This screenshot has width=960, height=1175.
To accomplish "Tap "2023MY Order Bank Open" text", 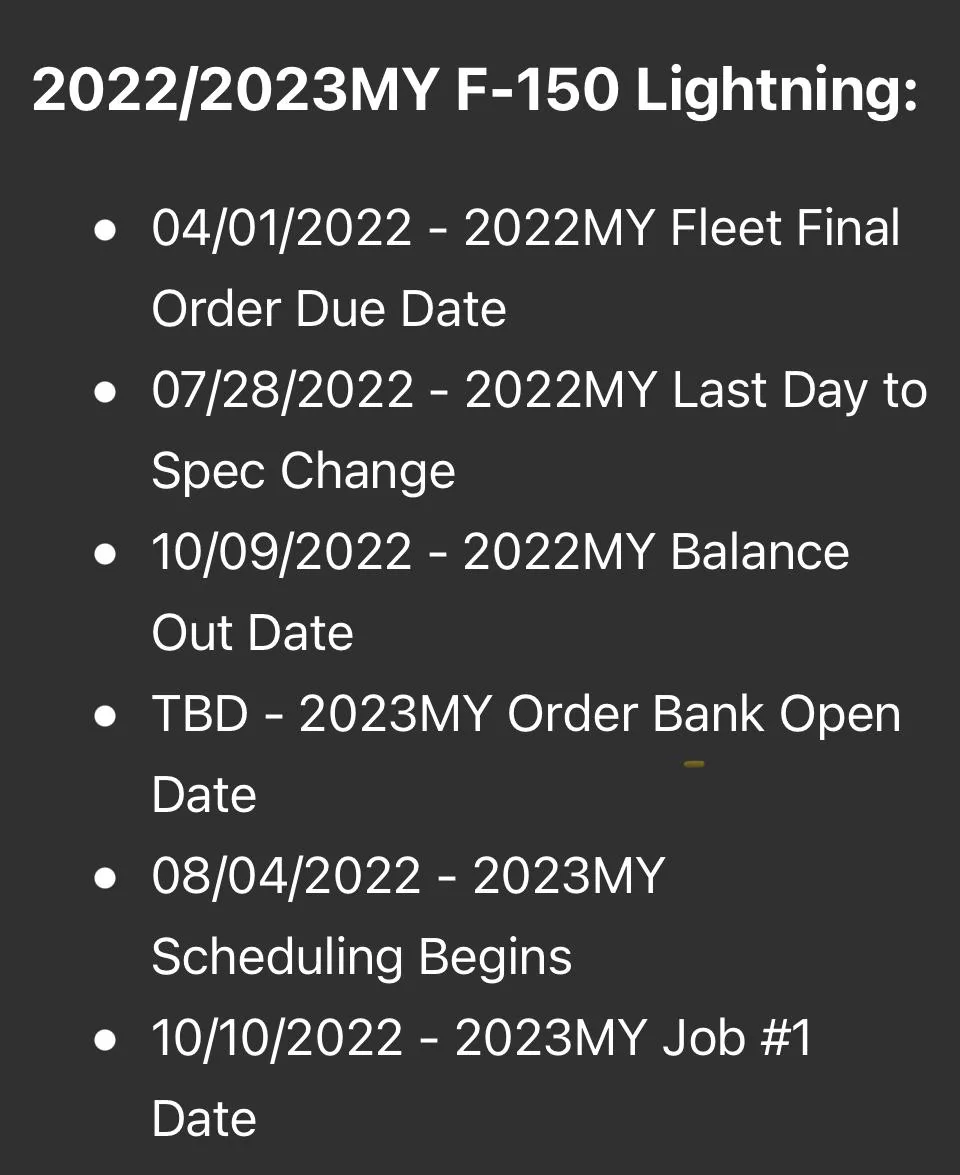I will point(600,716).
